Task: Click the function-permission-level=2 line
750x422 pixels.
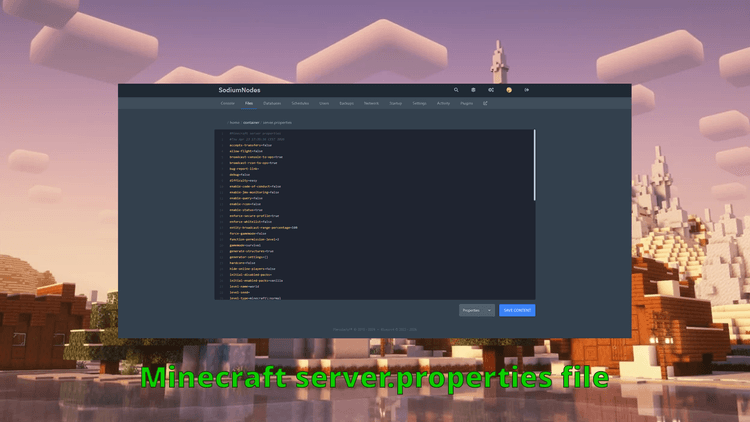Action: pos(254,239)
